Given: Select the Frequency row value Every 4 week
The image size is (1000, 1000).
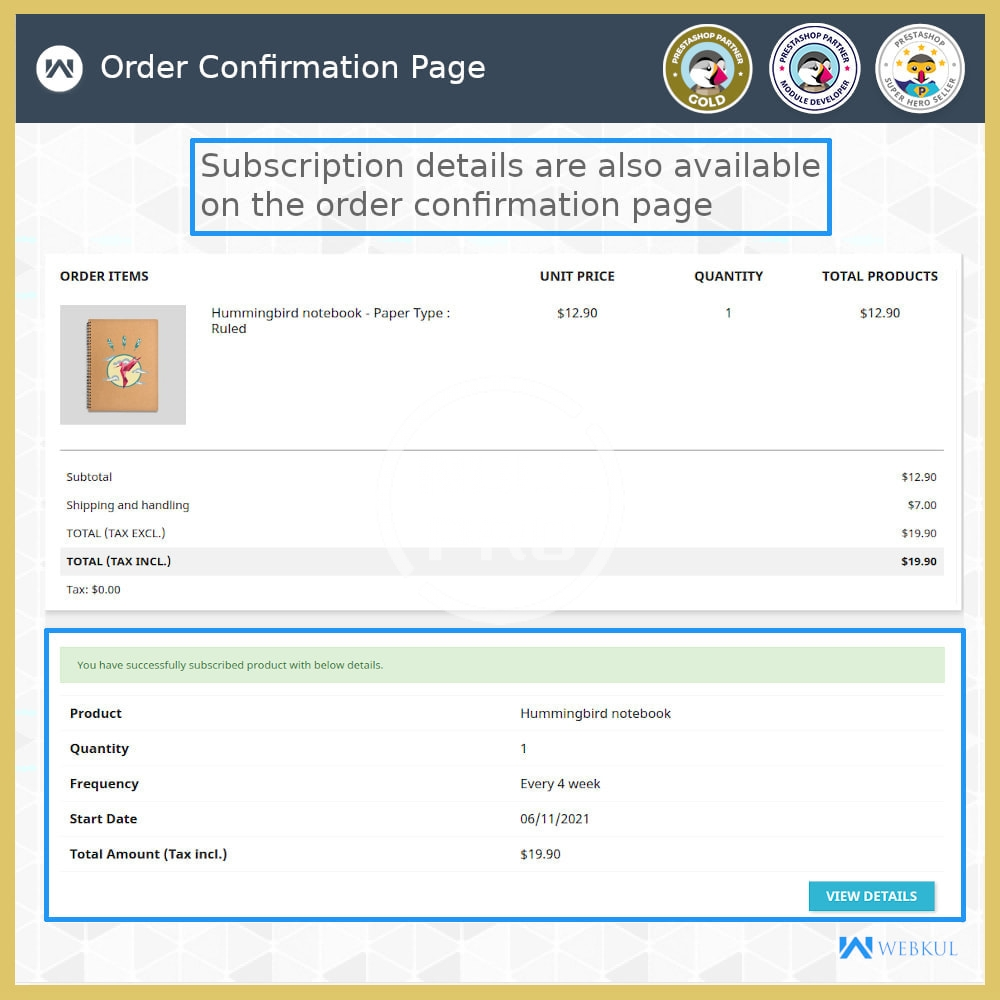Looking at the screenshot, I should pos(560,784).
